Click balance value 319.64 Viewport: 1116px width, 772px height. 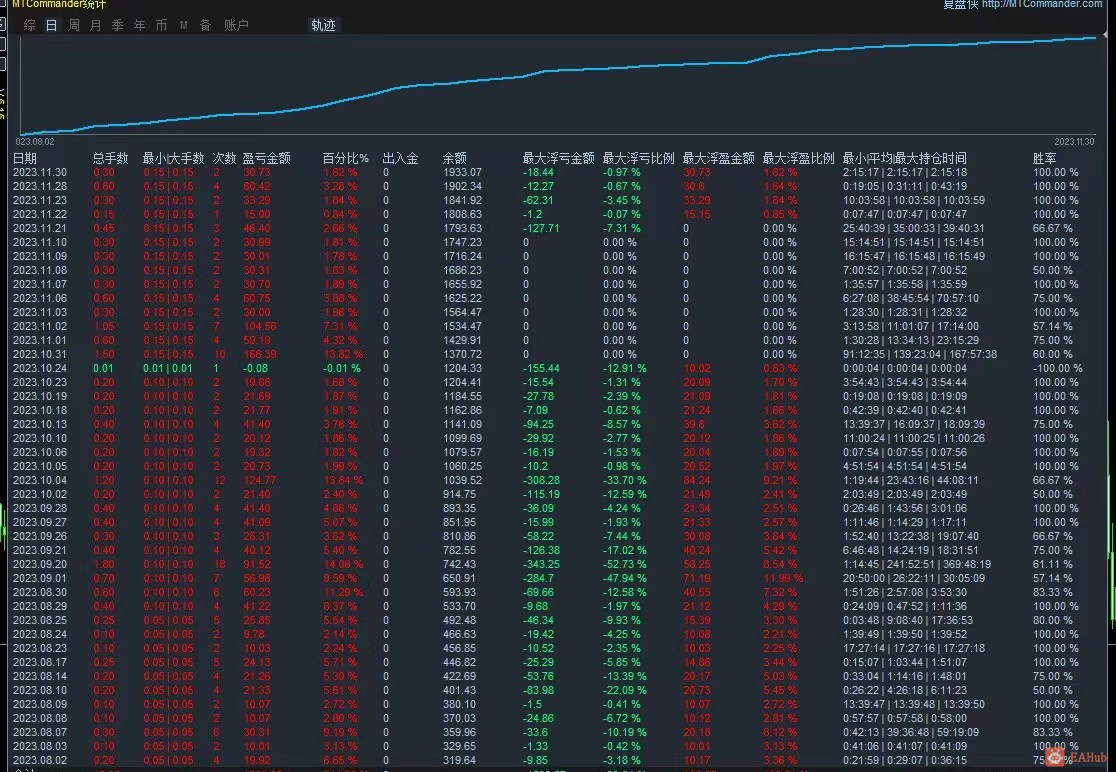coord(459,760)
